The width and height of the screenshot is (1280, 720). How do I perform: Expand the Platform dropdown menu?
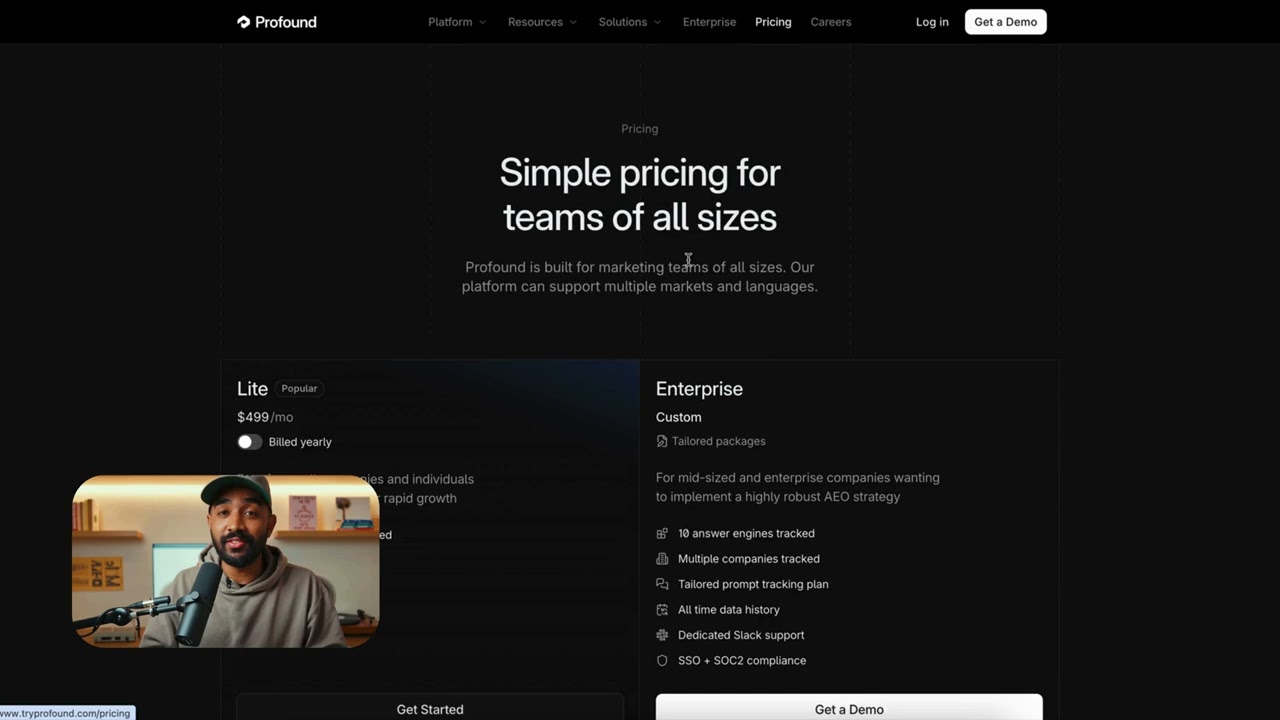[x=457, y=22]
